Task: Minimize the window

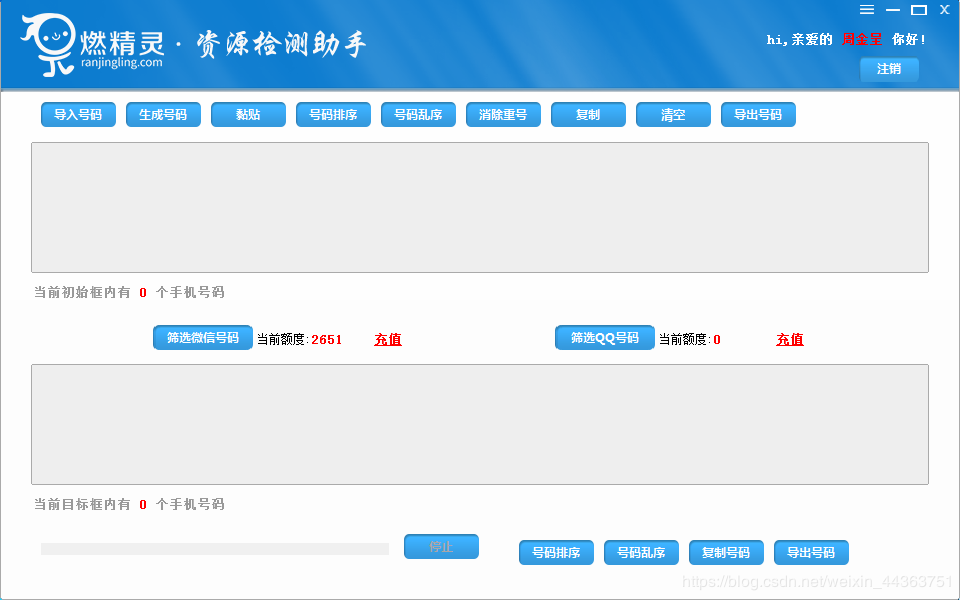Action: (x=893, y=10)
